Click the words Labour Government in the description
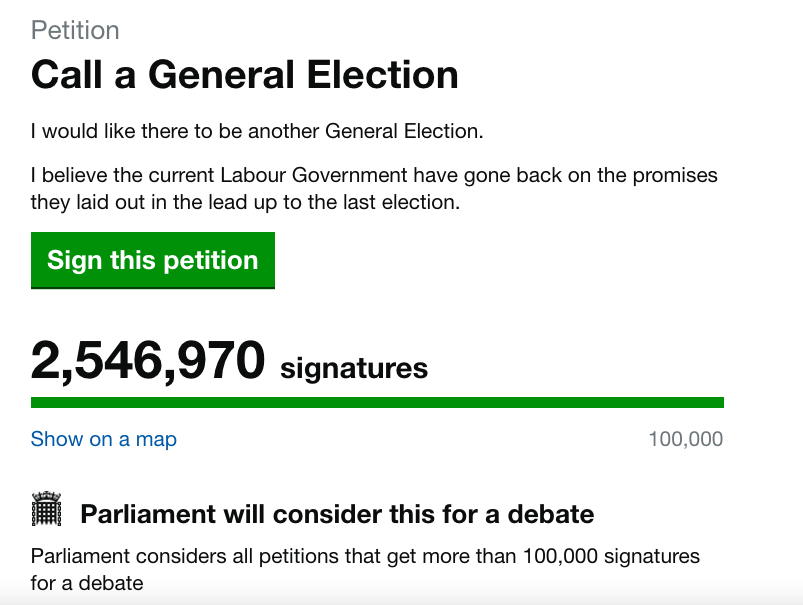803x605 pixels. (330, 176)
